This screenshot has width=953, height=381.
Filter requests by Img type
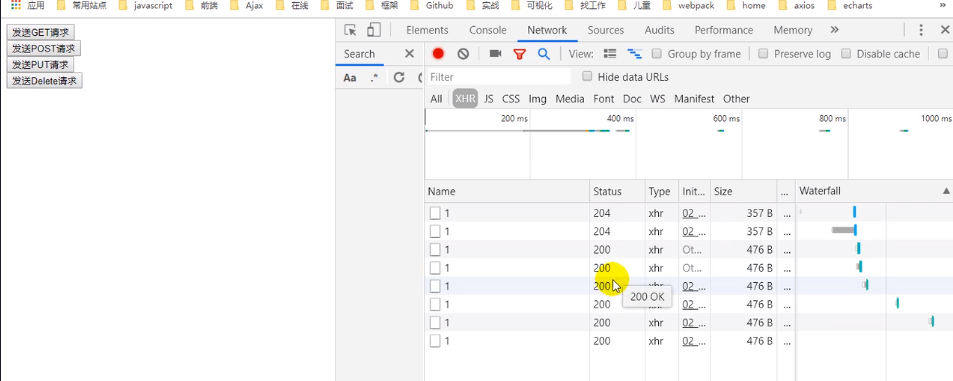[537, 98]
